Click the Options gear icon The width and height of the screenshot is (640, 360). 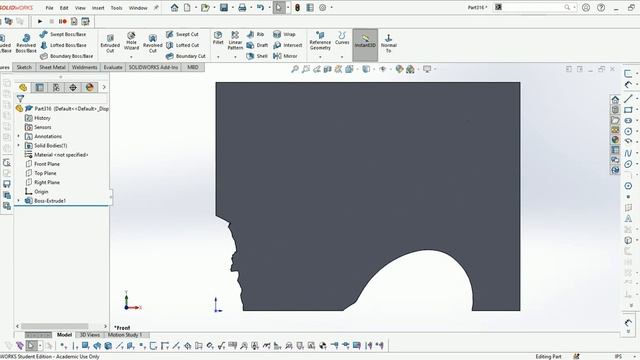pyautogui.click(x=322, y=7)
